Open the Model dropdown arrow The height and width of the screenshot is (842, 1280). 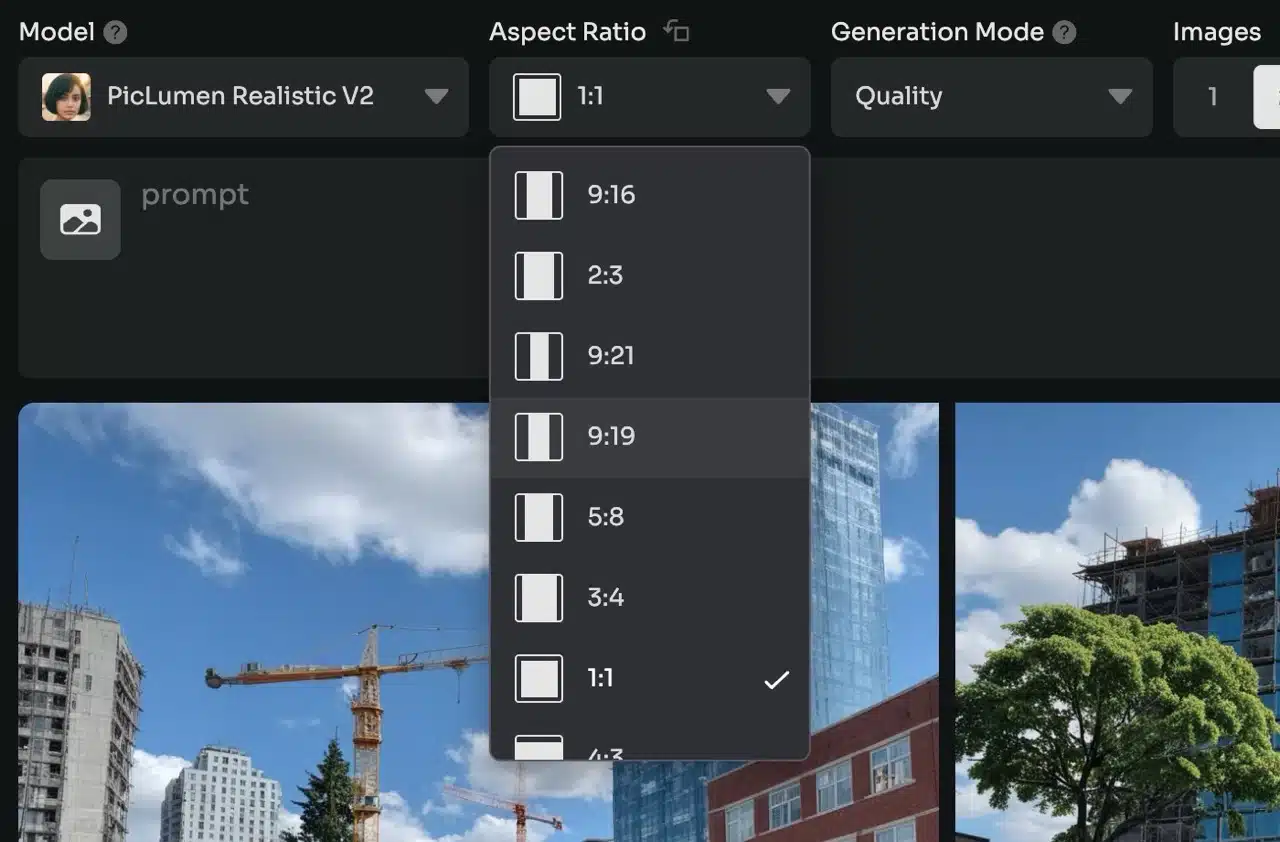coord(436,97)
